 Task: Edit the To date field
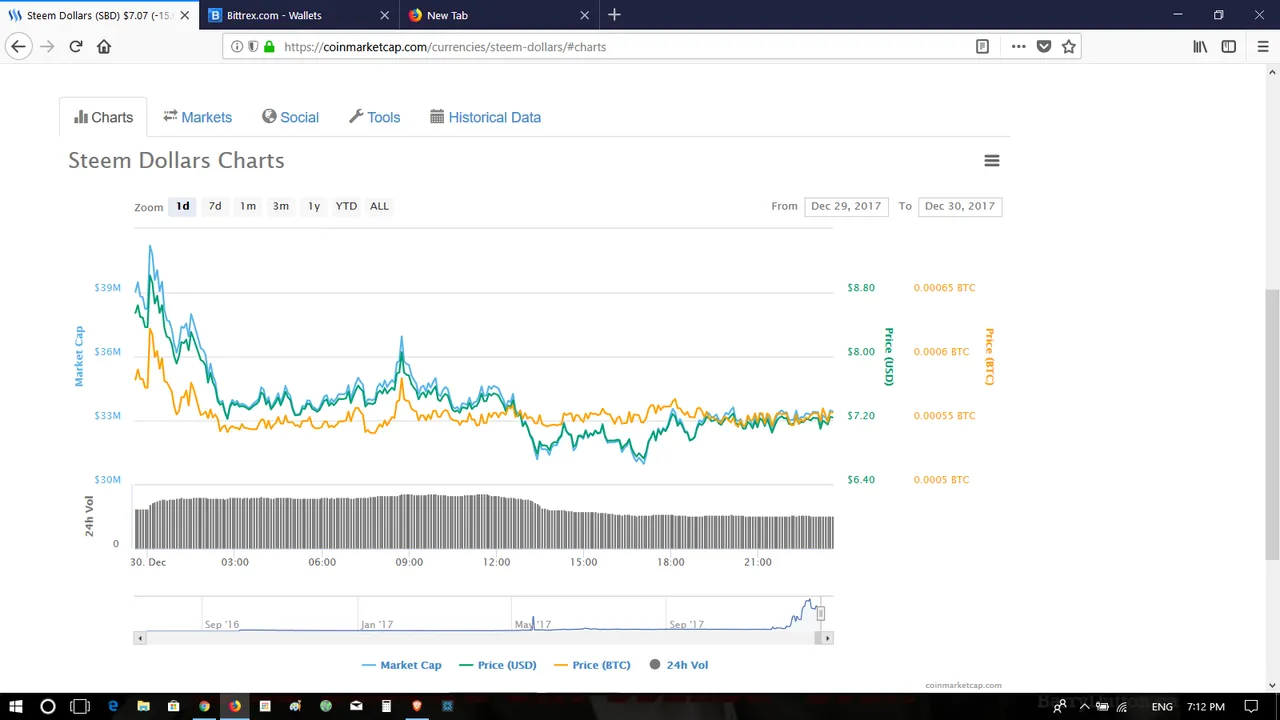[x=960, y=206]
